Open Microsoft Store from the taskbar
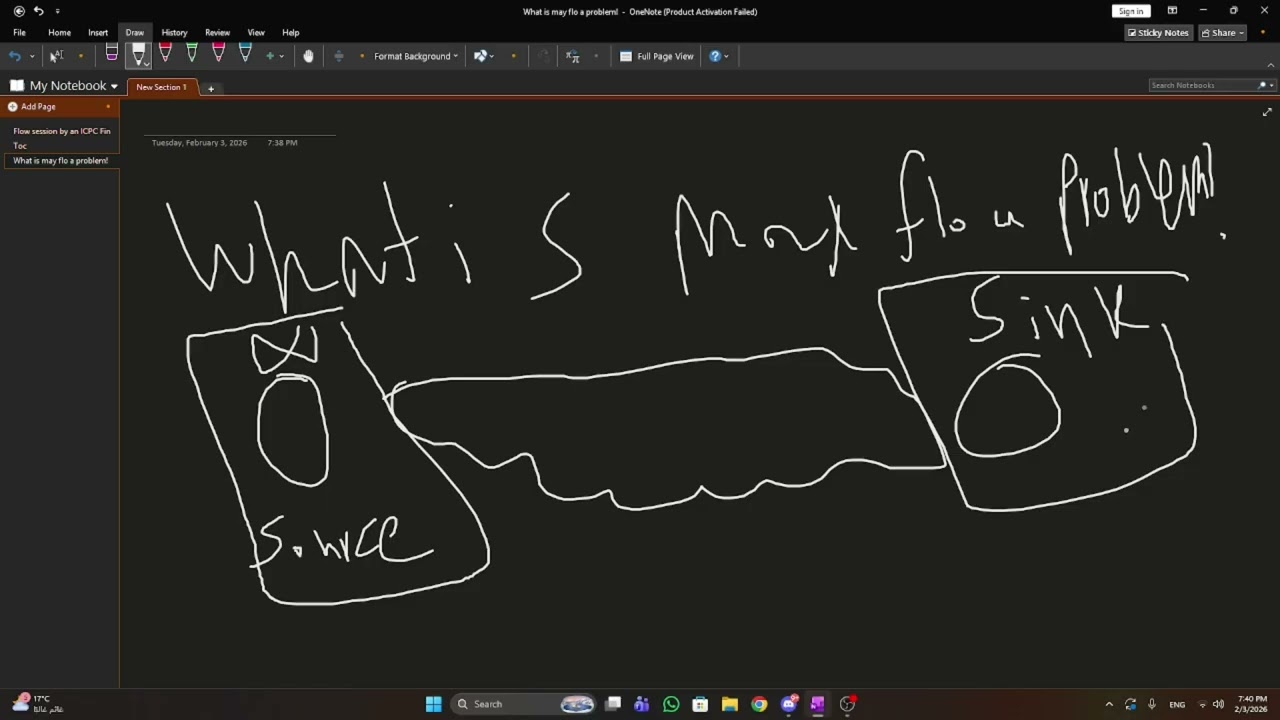Screen dimensions: 1280x720 click(700, 704)
